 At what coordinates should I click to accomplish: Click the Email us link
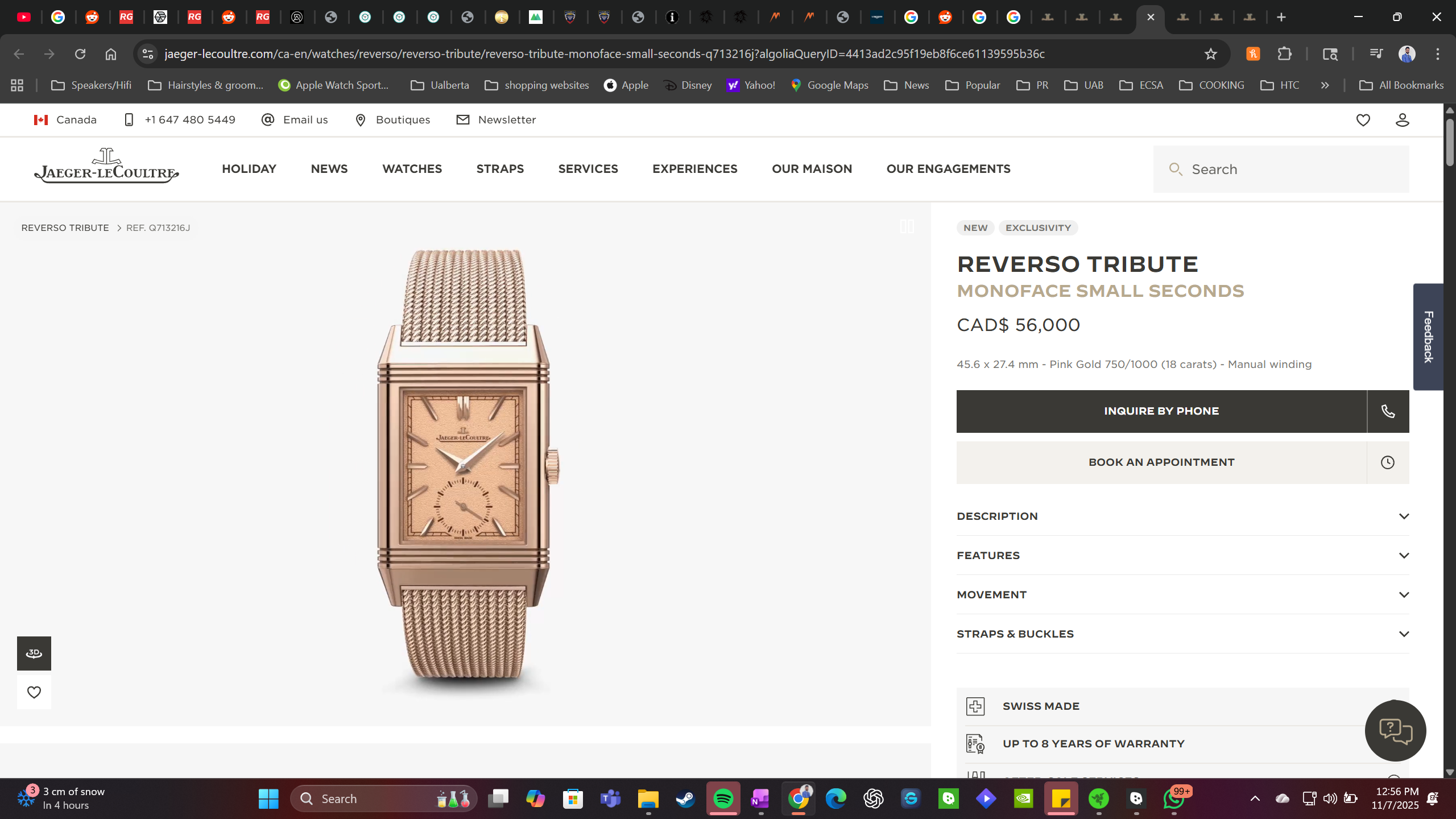pos(295,120)
